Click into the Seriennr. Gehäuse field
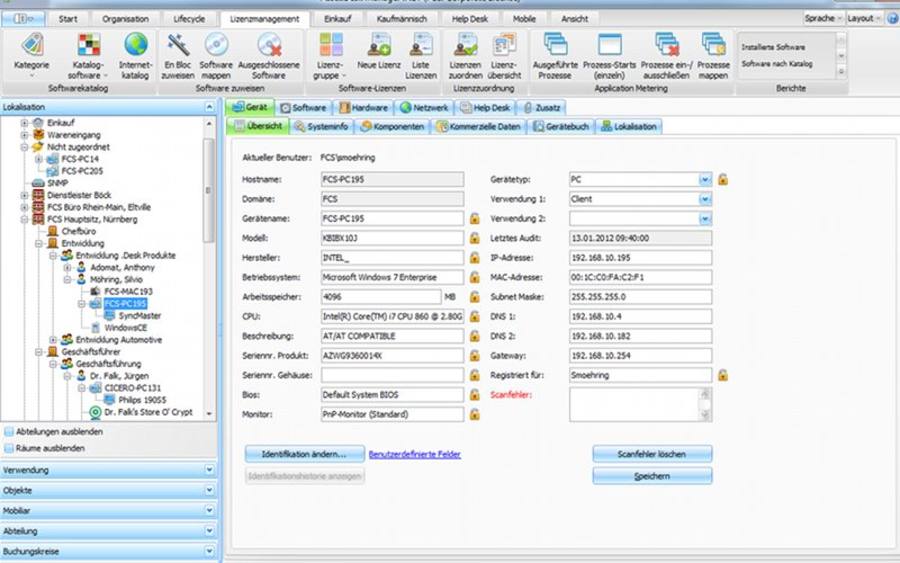The image size is (900, 563). pos(392,375)
